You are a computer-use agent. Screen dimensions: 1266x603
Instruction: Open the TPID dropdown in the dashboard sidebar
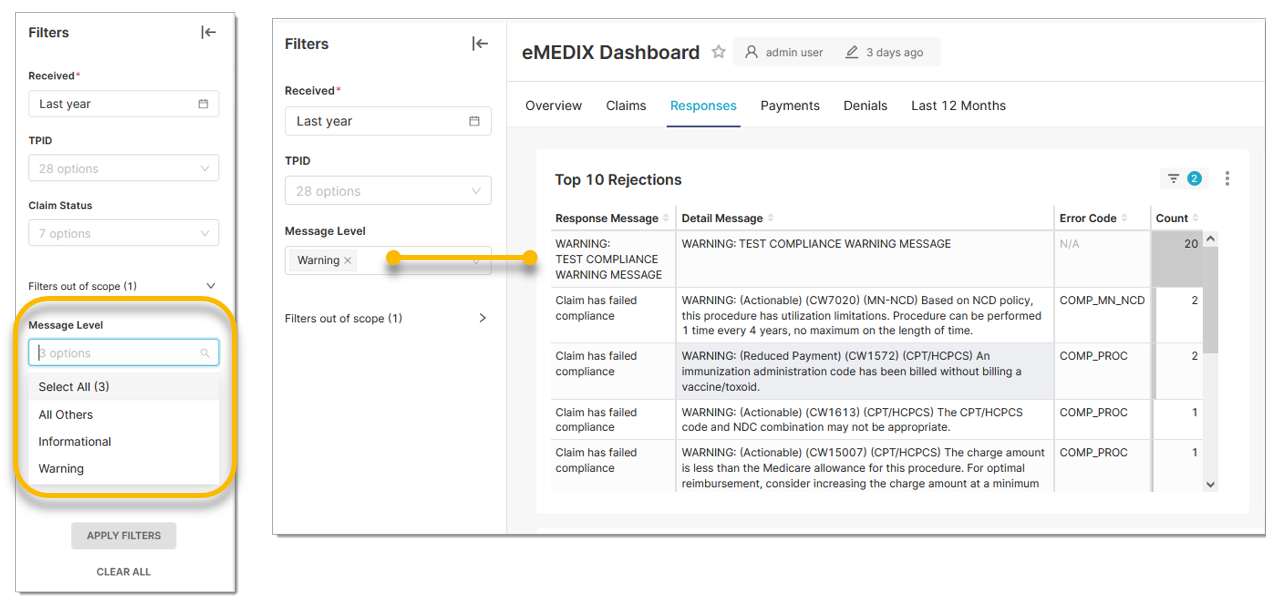click(387, 191)
